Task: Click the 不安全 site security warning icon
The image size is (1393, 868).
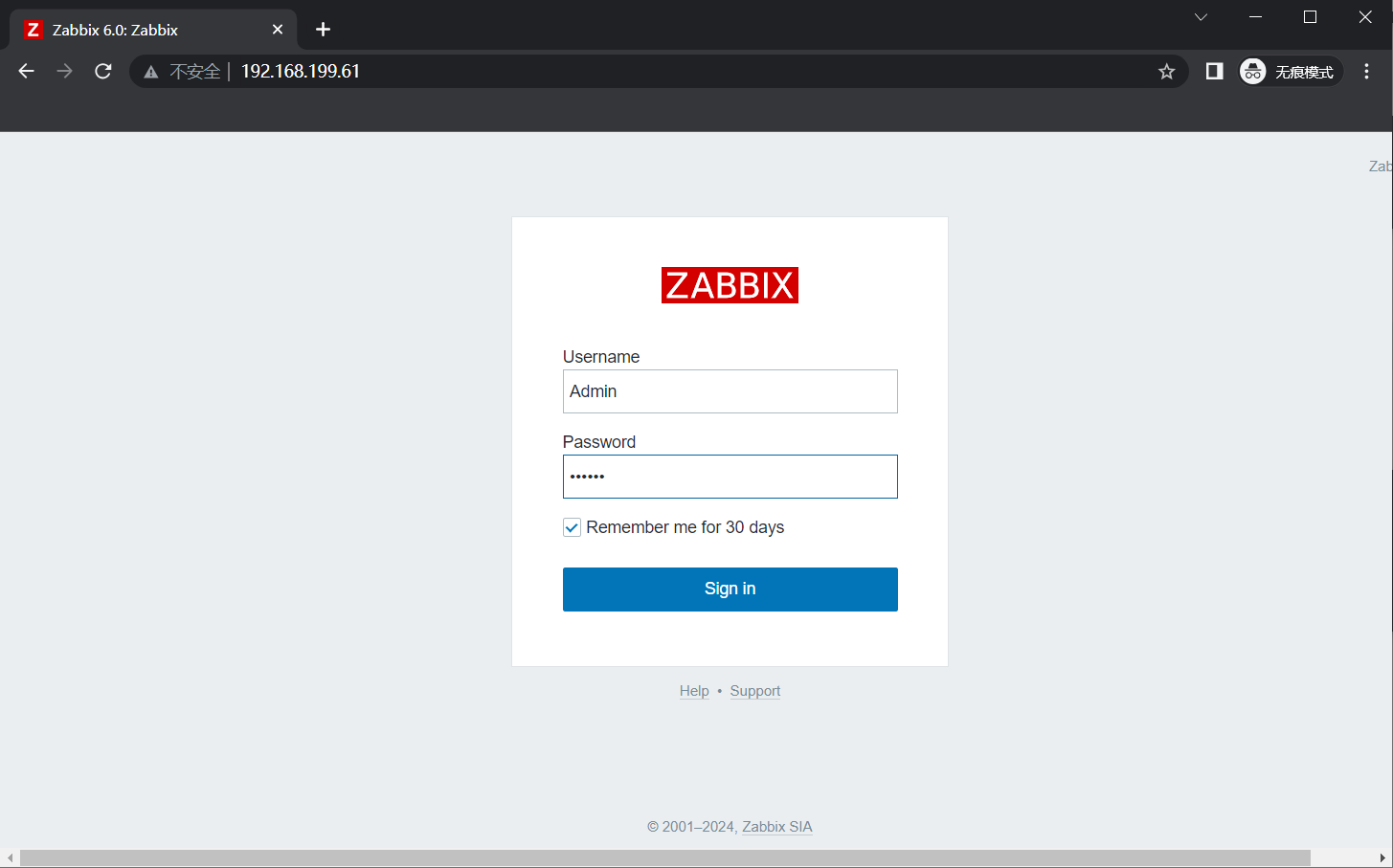Action: (x=151, y=71)
